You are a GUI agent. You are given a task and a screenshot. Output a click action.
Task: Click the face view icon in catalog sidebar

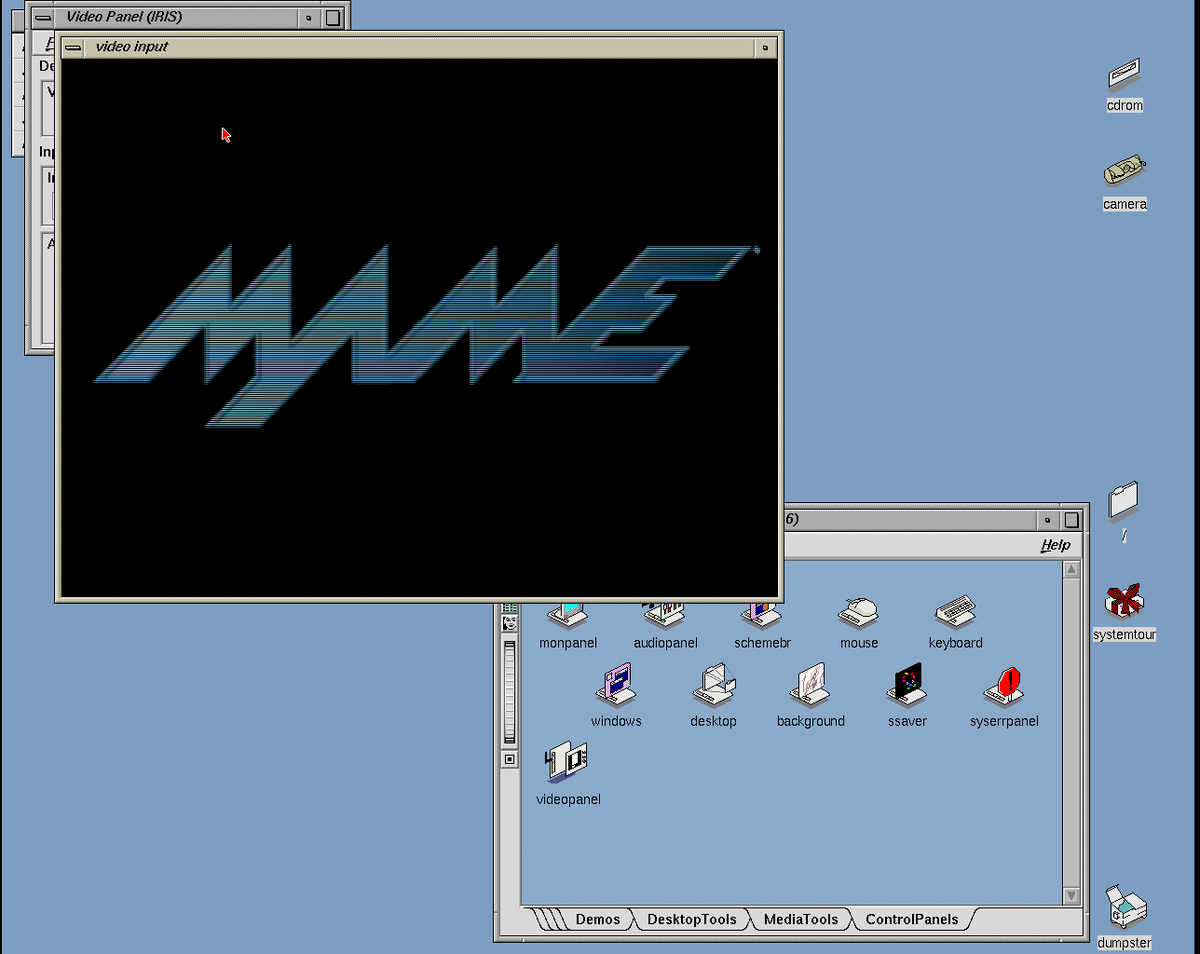tap(510, 623)
